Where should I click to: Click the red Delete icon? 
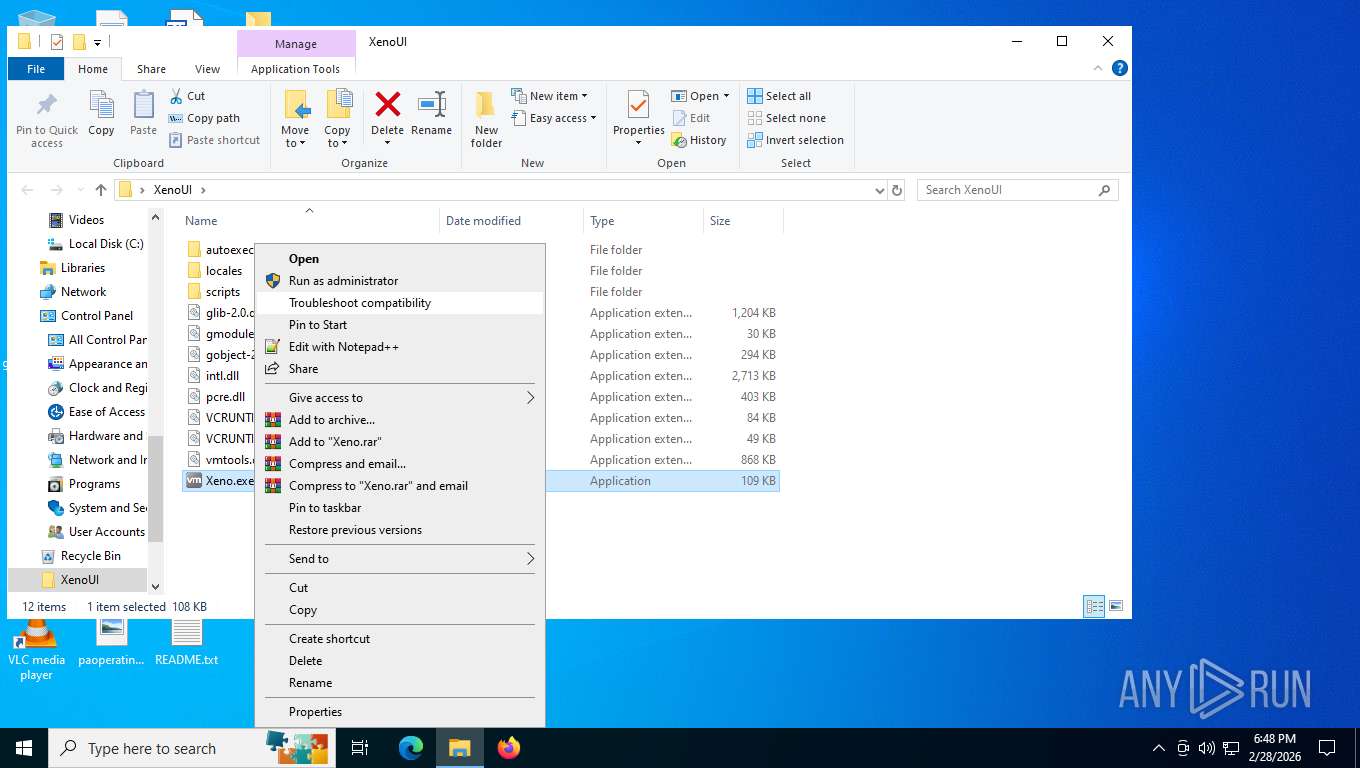[387, 104]
